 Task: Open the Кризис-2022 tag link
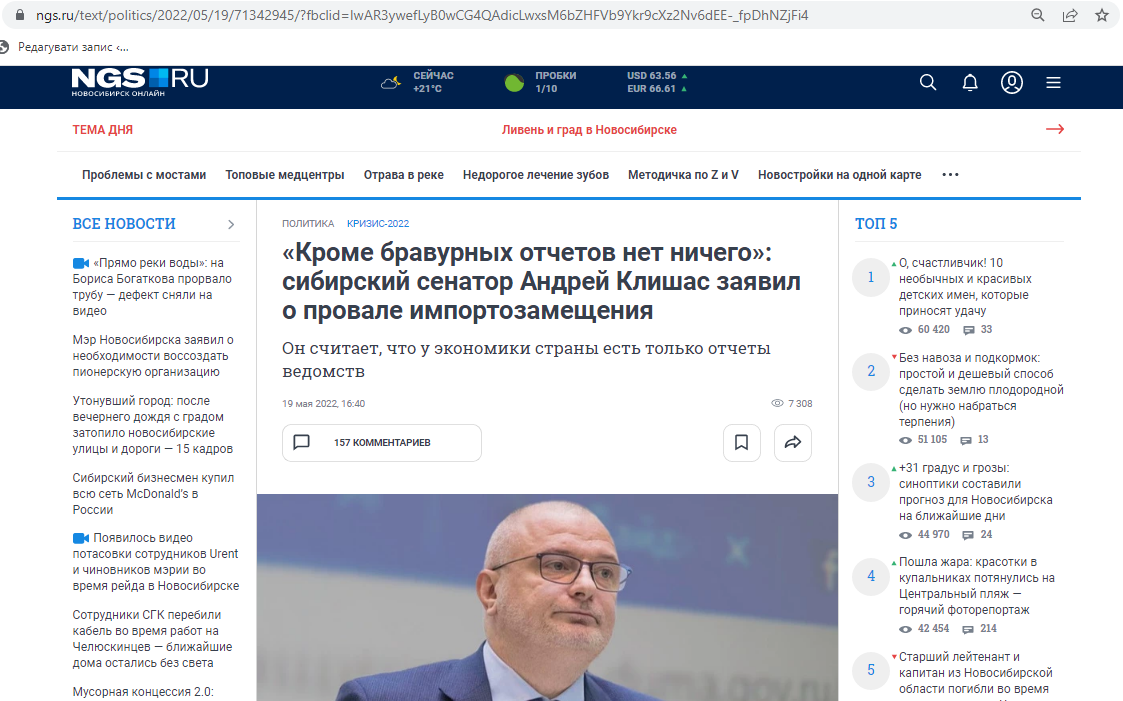[x=378, y=224]
